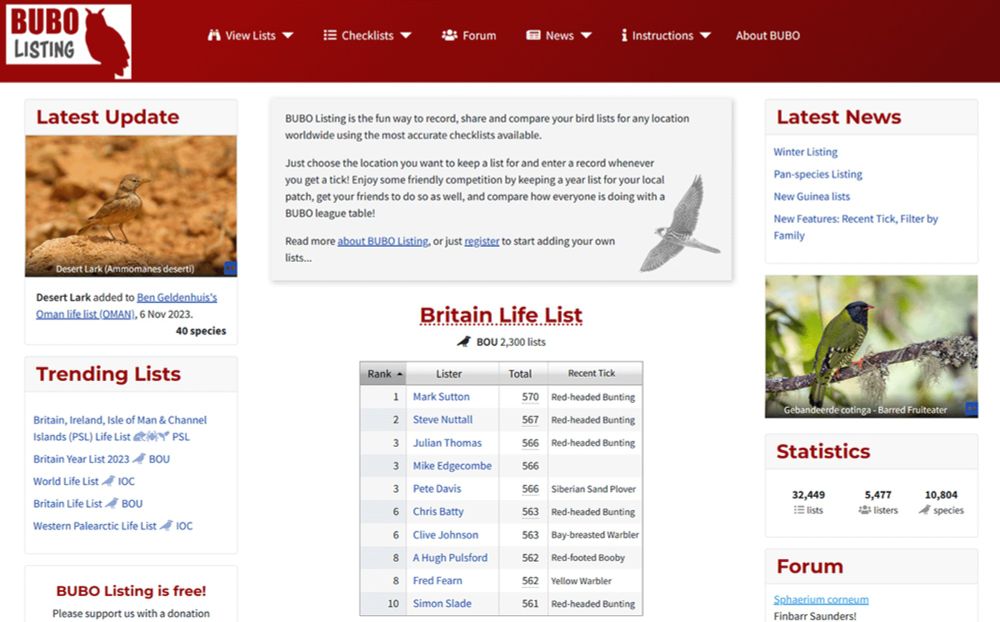The image size is (1000, 622).
Task: Open Clive Johnson's lister profile
Action: (x=445, y=535)
